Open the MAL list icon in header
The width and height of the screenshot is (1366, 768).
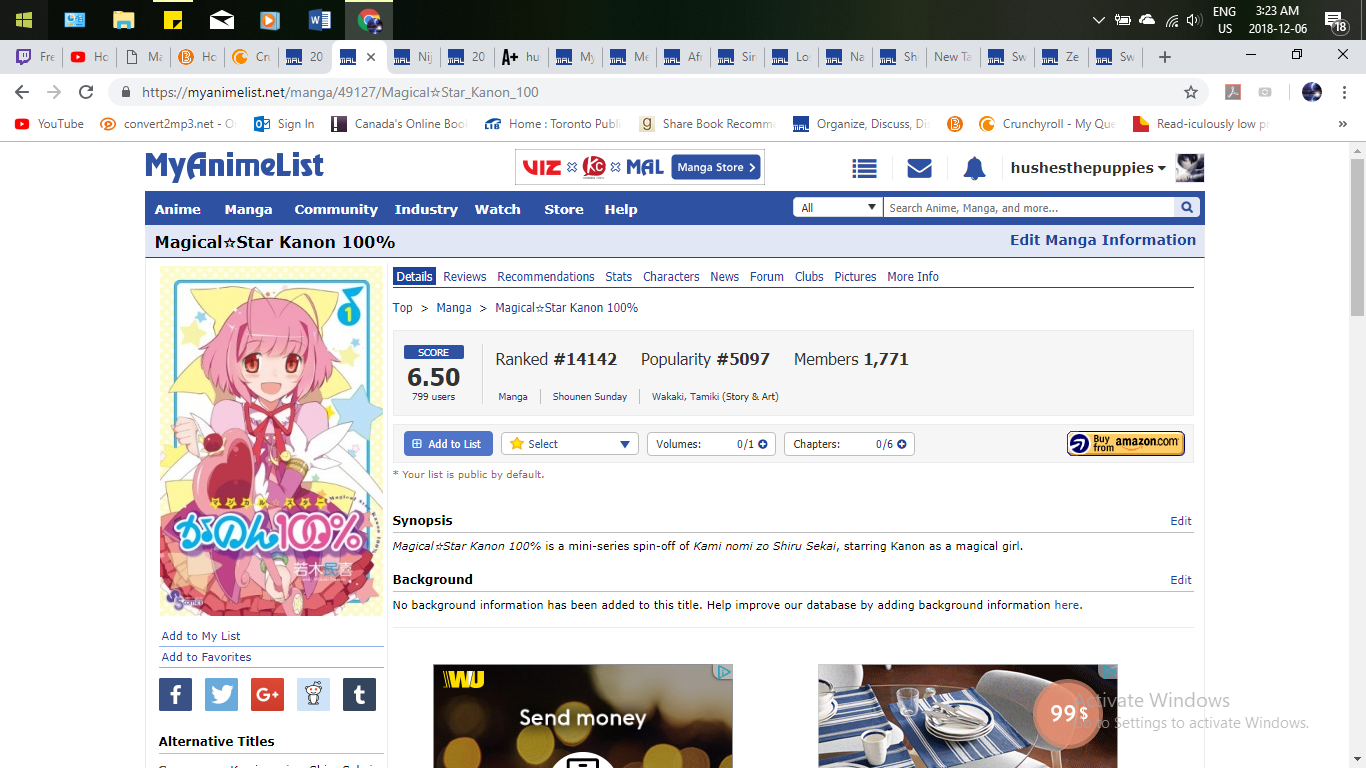click(864, 168)
